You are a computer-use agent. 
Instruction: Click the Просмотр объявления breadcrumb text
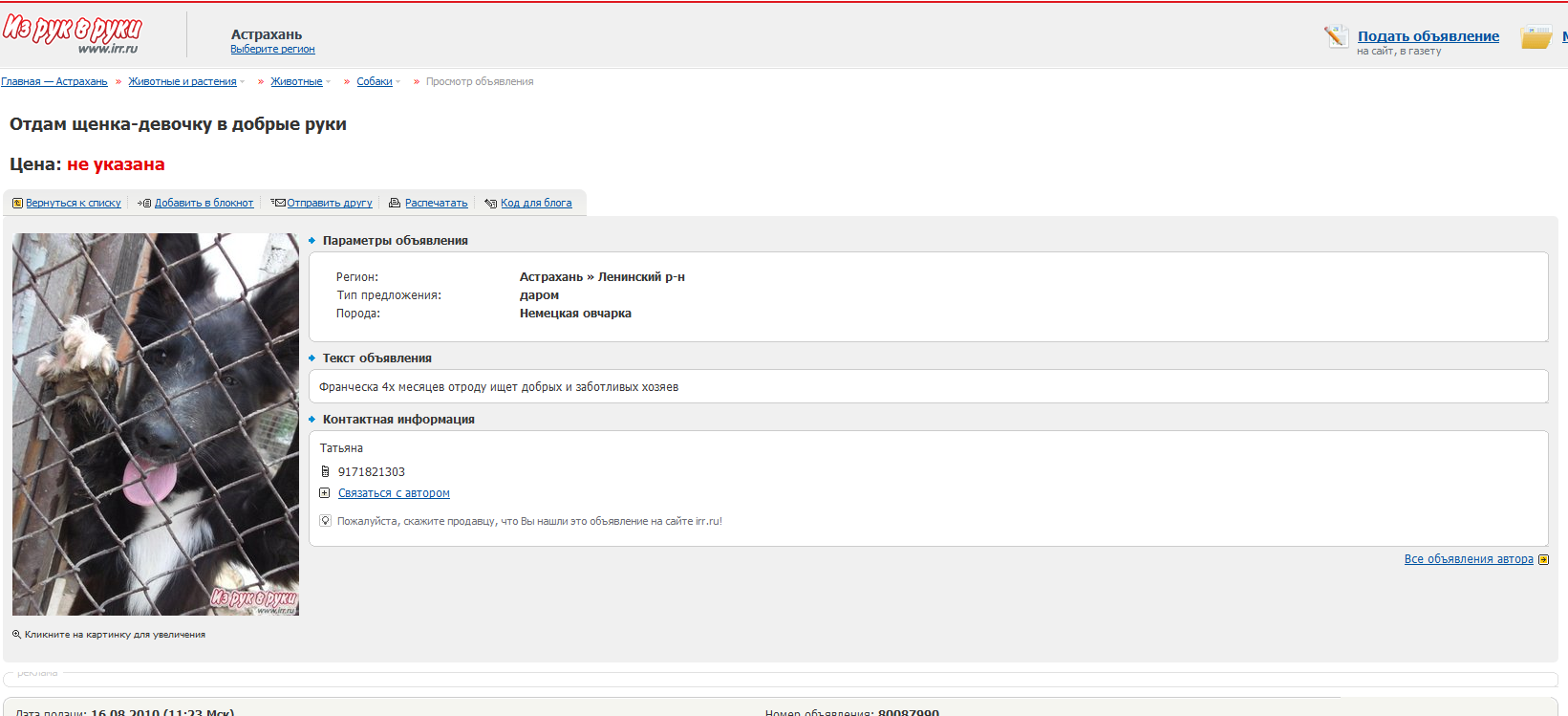[480, 81]
